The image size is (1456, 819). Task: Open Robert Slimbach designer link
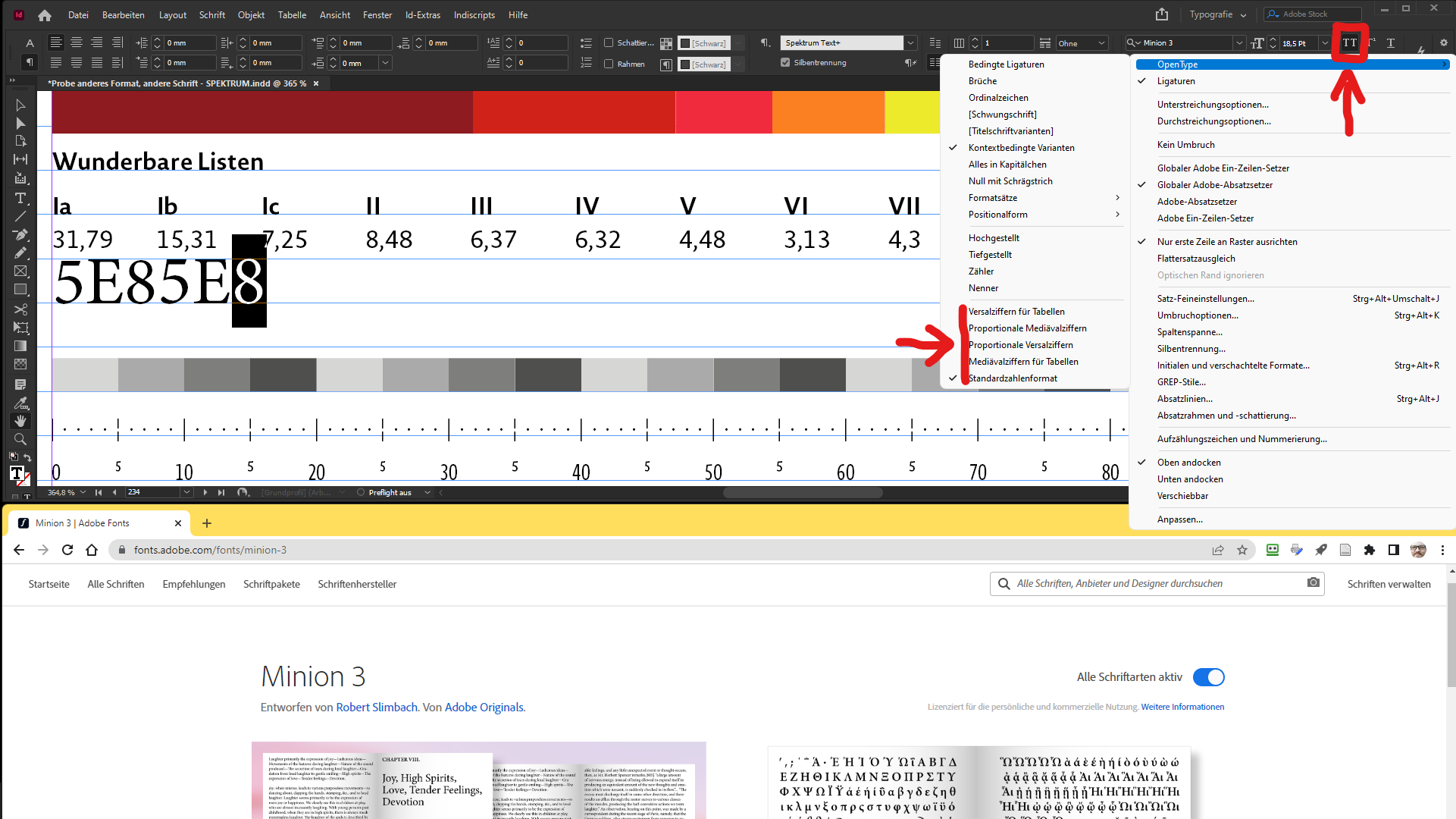377,707
